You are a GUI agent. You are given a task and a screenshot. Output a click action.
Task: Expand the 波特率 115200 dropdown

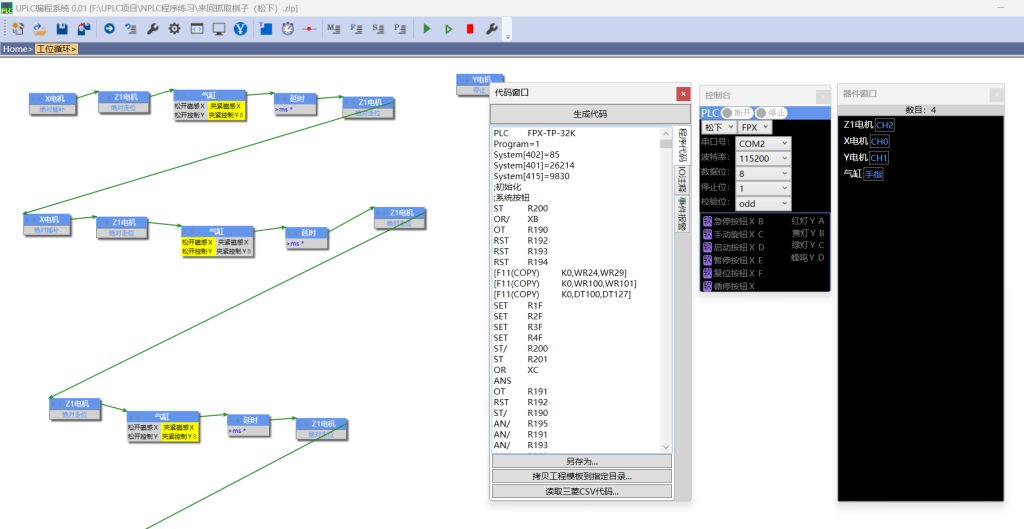point(762,158)
